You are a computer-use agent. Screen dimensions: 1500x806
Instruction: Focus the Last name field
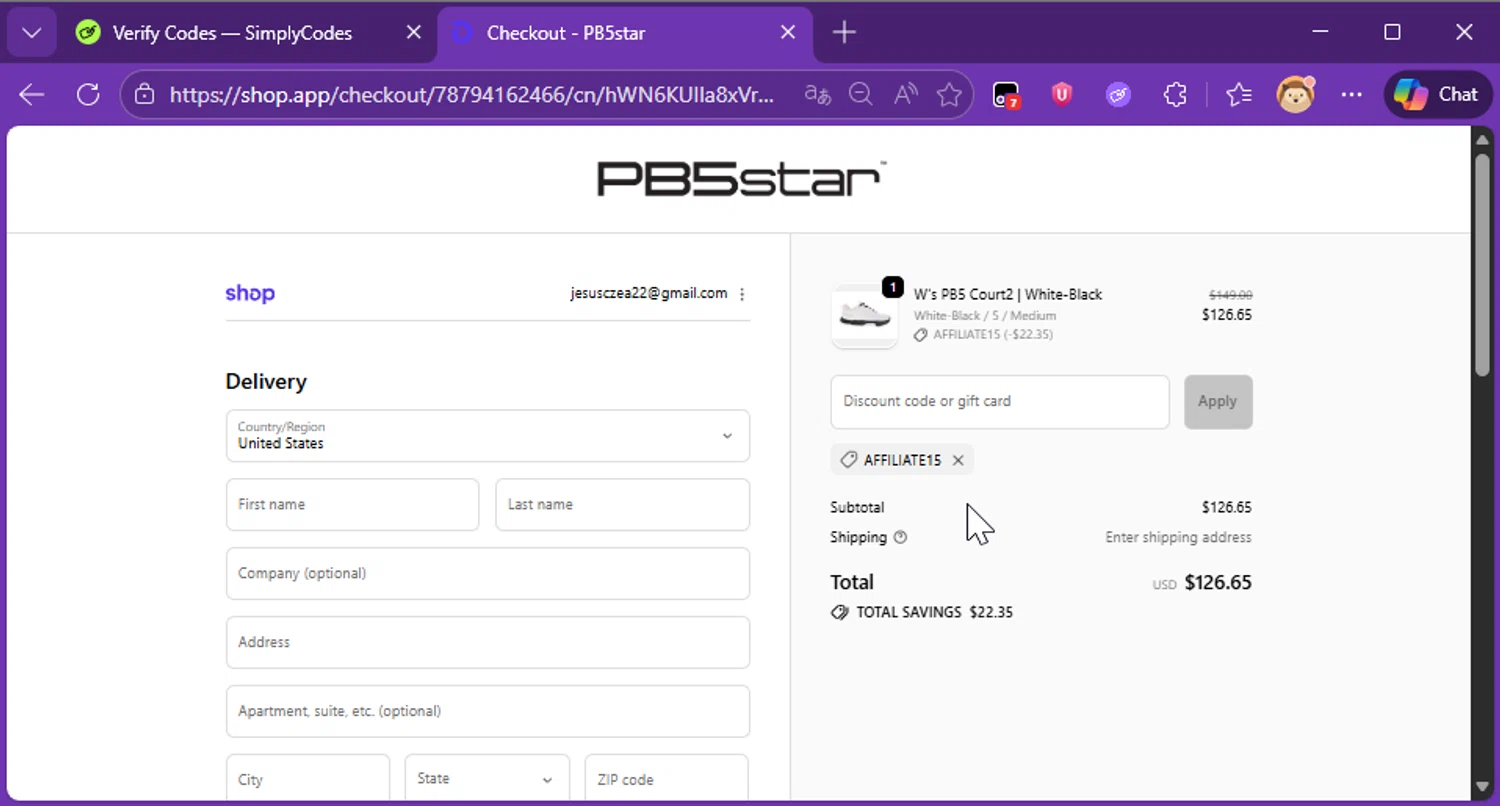point(623,505)
